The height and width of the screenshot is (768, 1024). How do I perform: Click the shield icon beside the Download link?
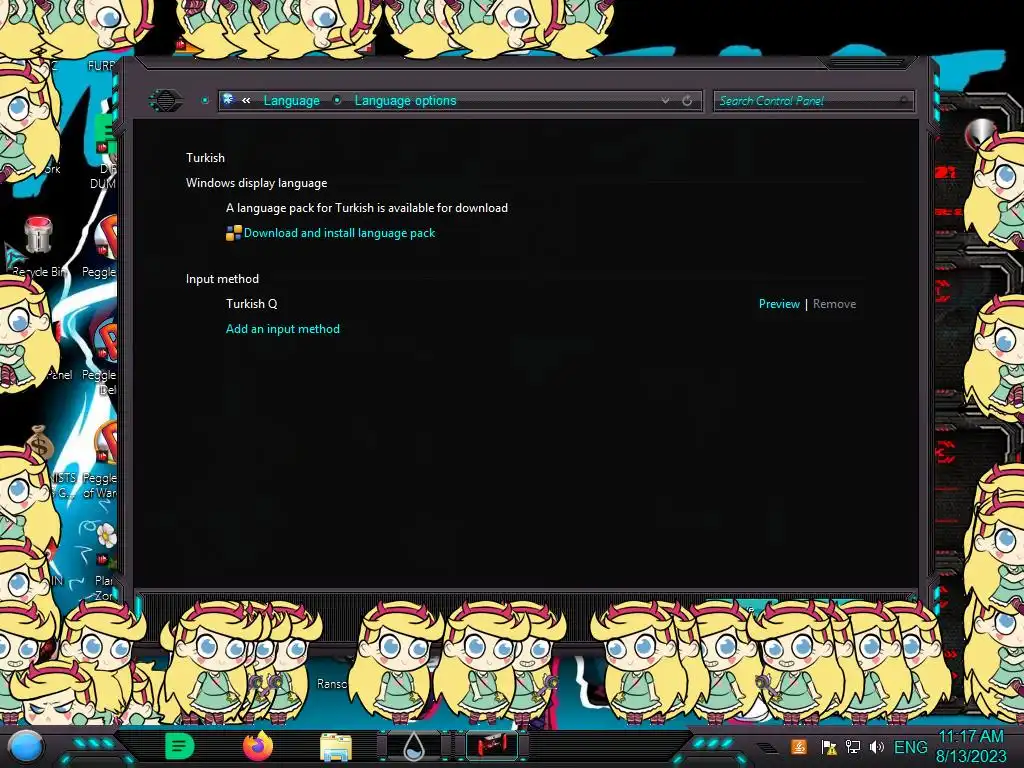(233, 233)
